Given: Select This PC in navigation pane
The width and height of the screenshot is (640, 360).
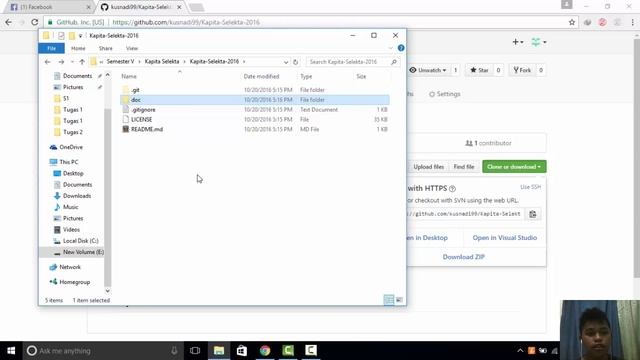Looking at the screenshot, I should click(68, 162).
